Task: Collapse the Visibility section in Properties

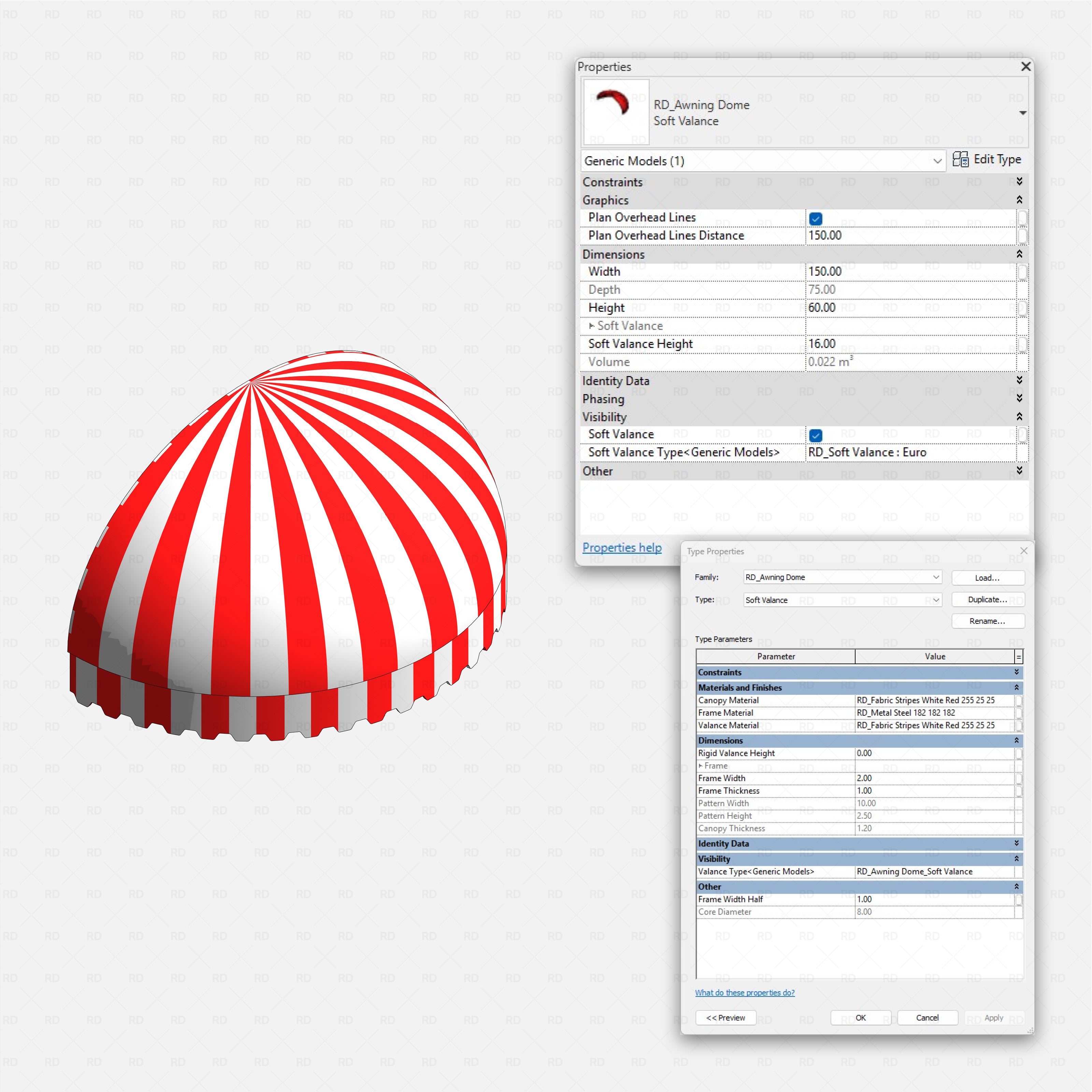Action: [1019, 417]
